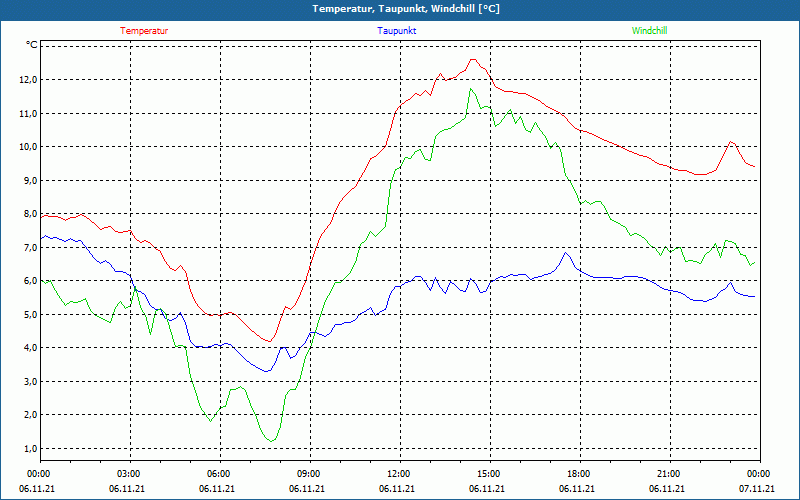Click the 8,0 y-axis value
The width and height of the screenshot is (800, 500).
coord(31,214)
